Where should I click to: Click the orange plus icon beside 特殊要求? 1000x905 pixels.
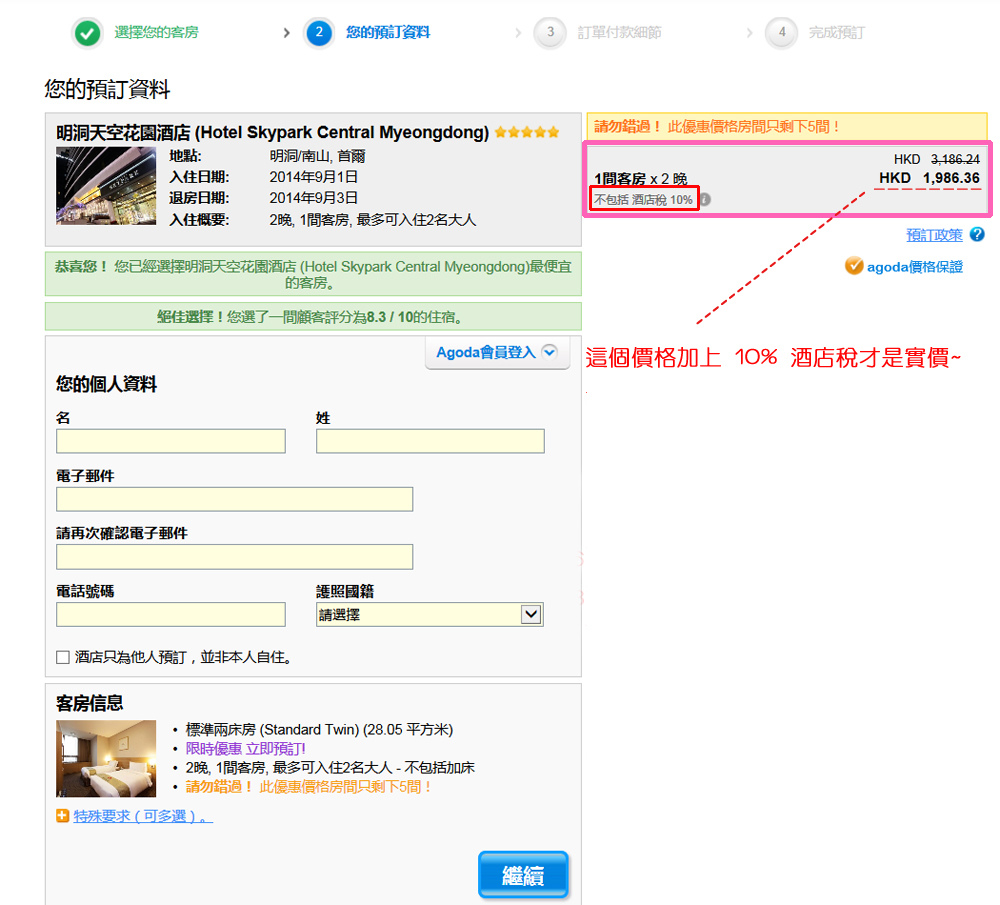(x=62, y=816)
